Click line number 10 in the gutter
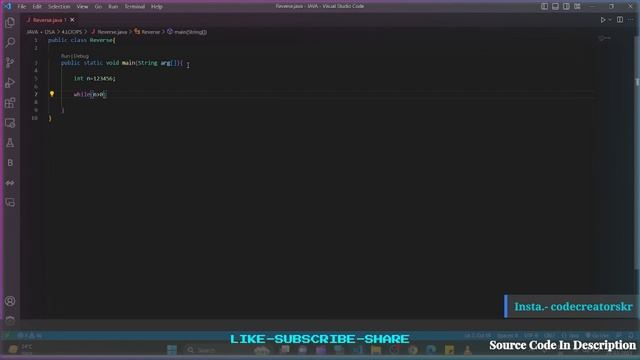Image resolution: width=640 pixels, height=360 pixels. [35, 118]
